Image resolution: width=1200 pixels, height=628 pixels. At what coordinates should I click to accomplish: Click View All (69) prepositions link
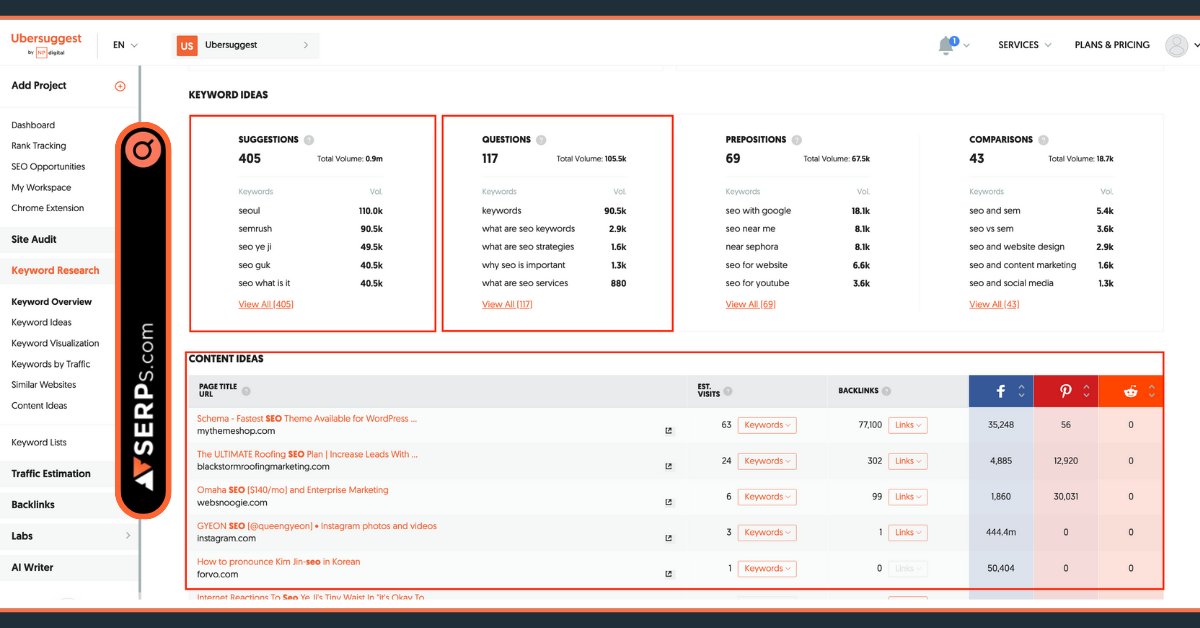point(751,304)
